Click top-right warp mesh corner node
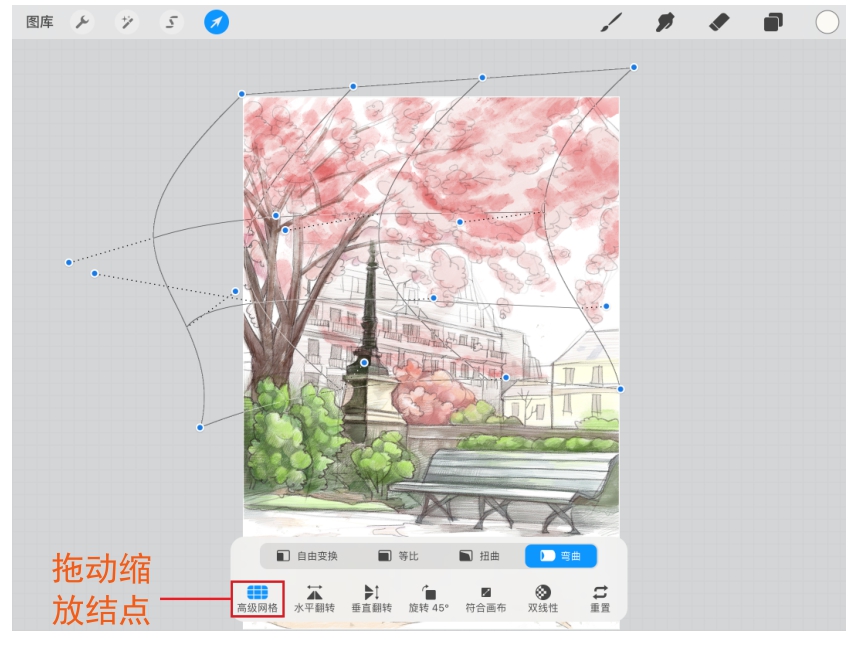The height and width of the screenshot is (645, 858). [x=634, y=67]
